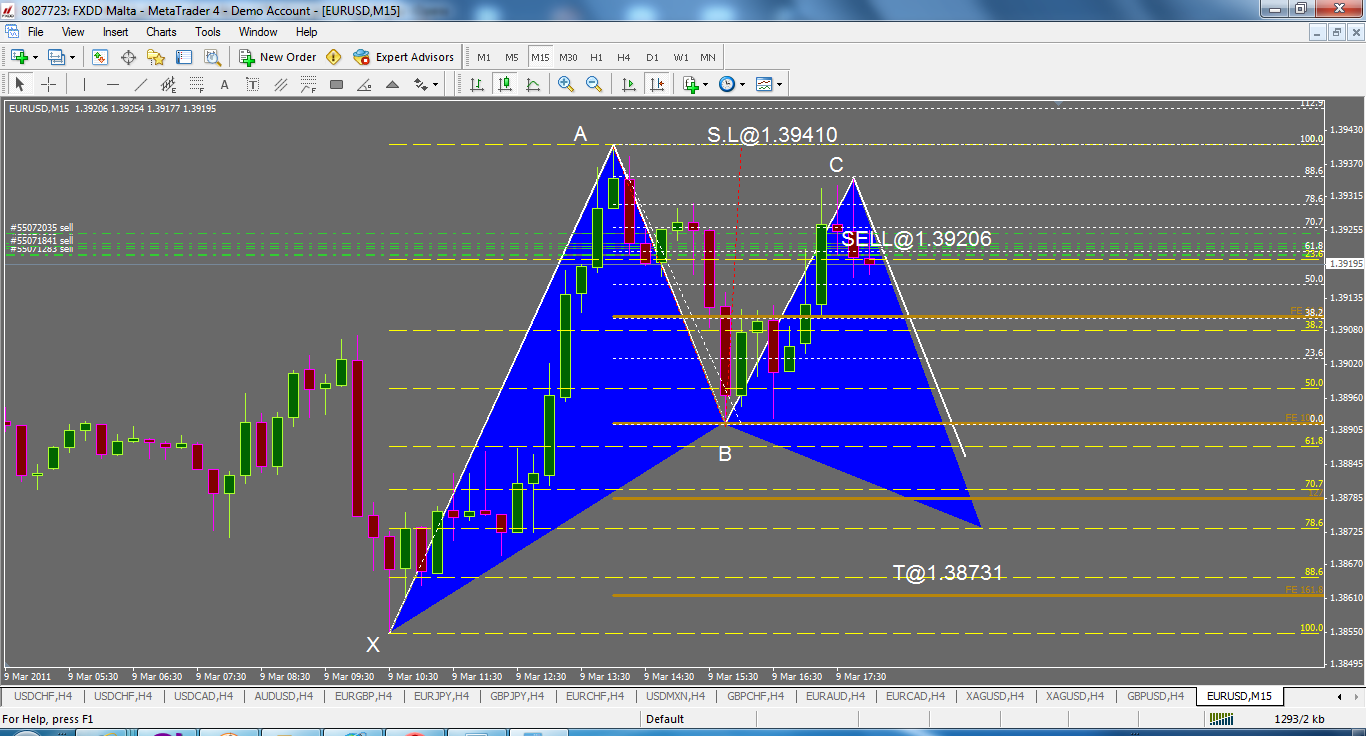
Task: Select the Triangle shape tool
Action: [x=392, y=84]
